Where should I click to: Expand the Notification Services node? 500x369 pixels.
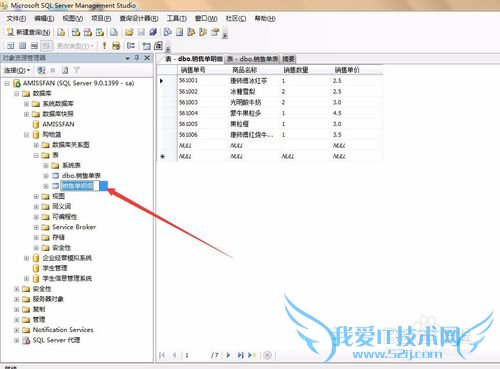tap(16, 330)
